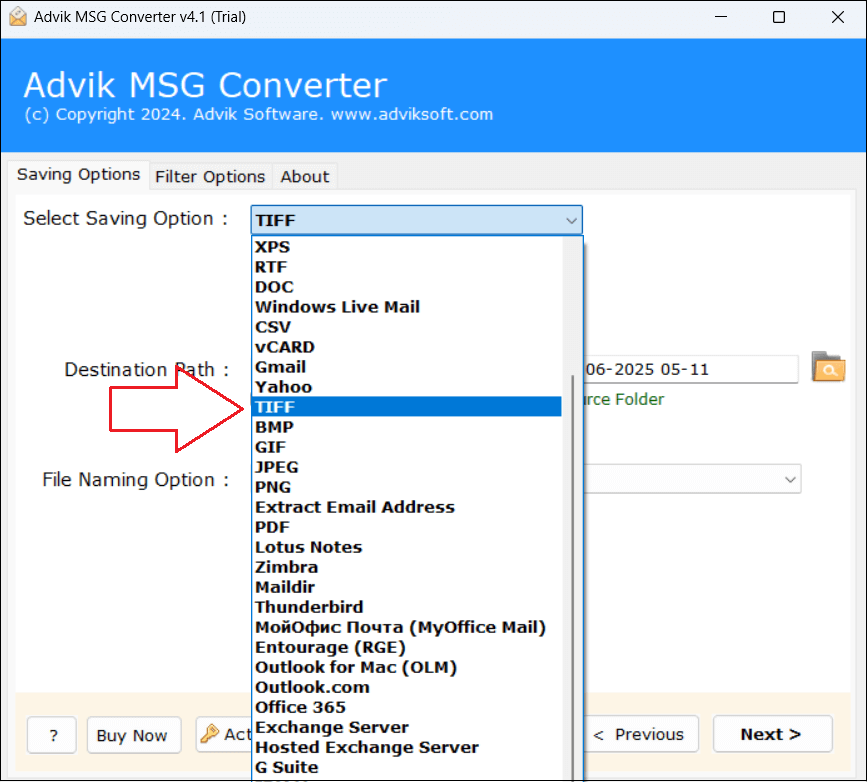Screen dimensions: 867x782
Task: Choose Office 365 from the list
Action: (x=406, y=707)
